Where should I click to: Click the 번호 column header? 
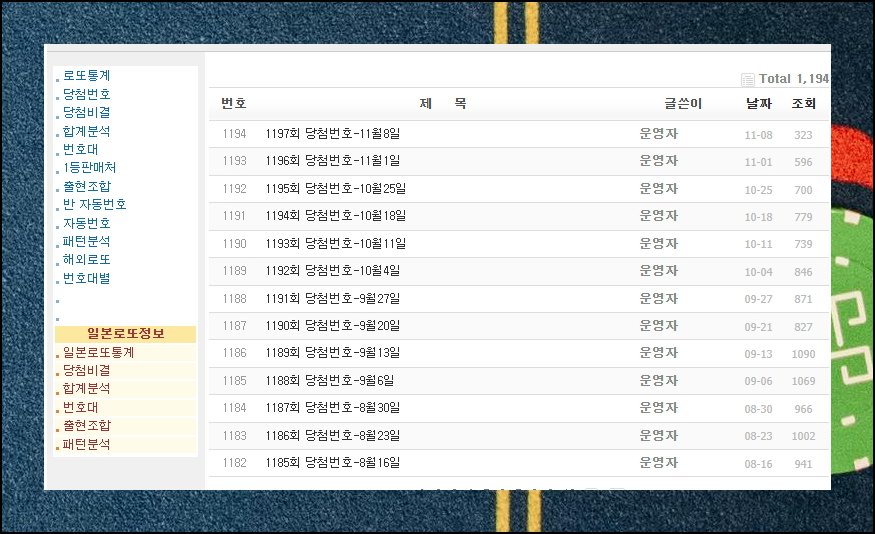(x=234, y=103)
